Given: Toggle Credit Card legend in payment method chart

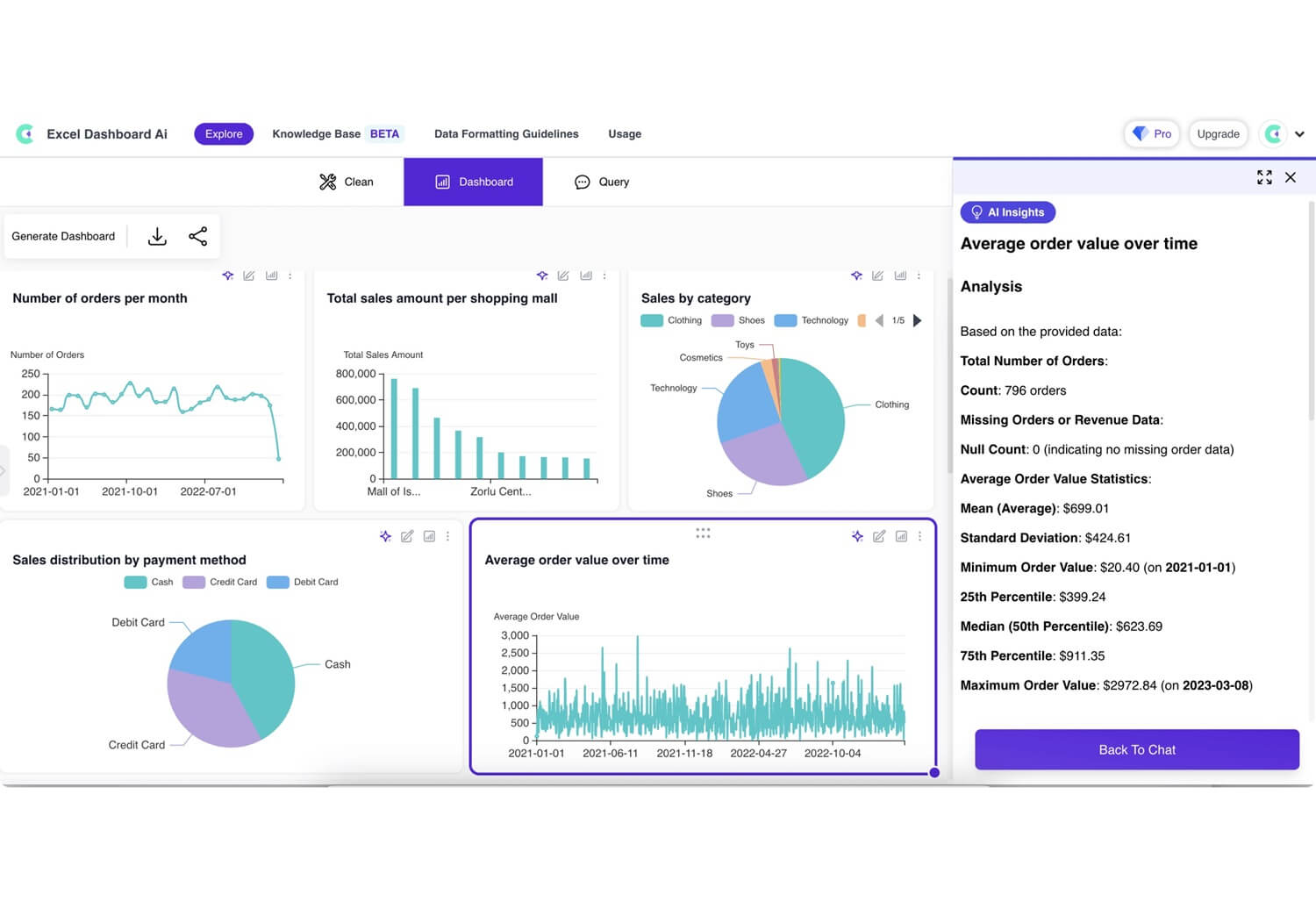Looking at the screenshot, I should tap(219, 582).
